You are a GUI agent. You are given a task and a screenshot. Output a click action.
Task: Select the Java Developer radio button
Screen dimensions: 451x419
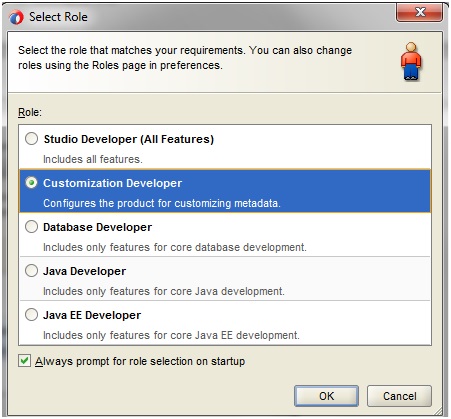pyautogui.click(x=31, y=271)
